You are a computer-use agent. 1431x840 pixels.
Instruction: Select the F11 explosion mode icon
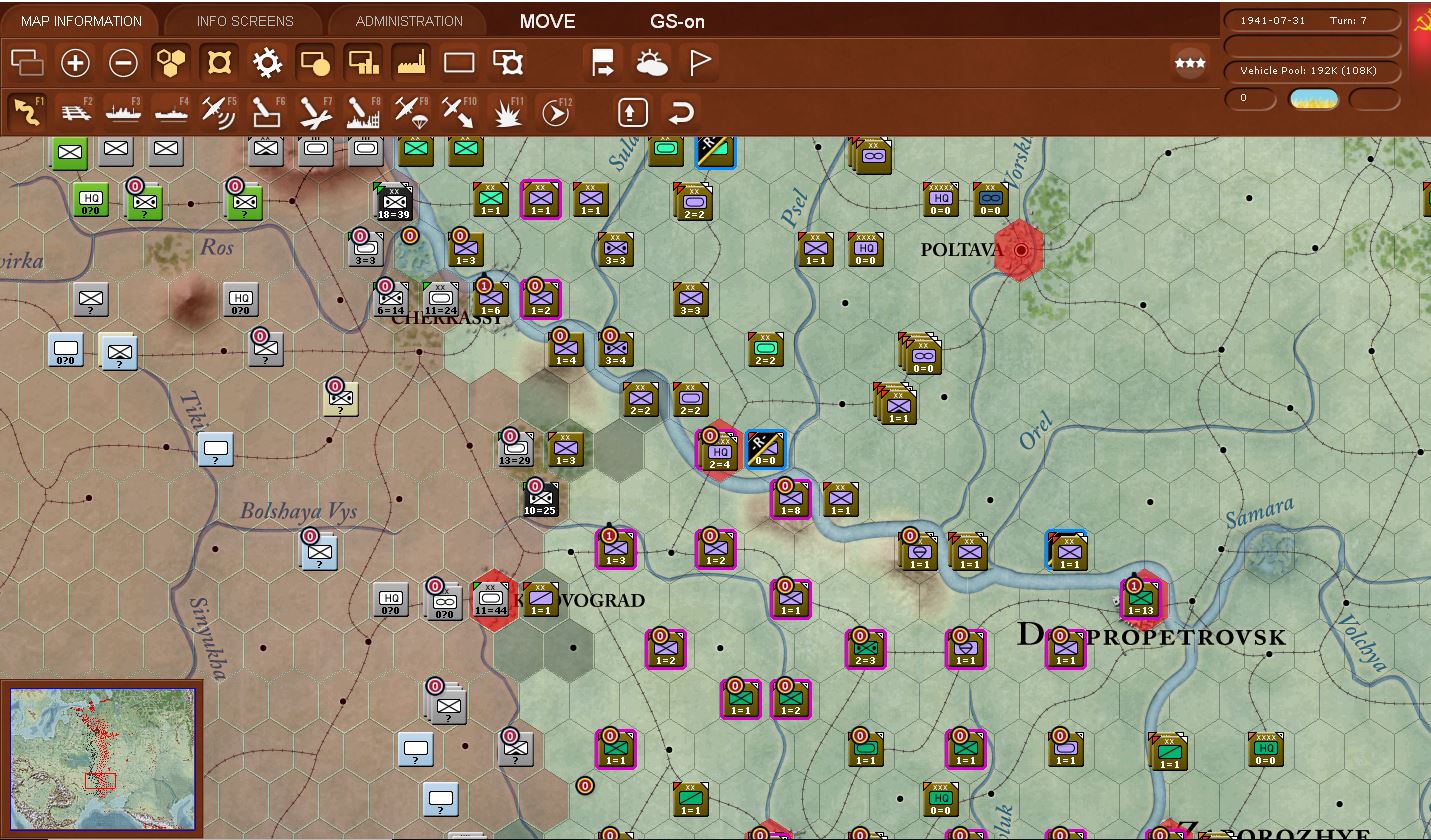(x=508, y=112)
